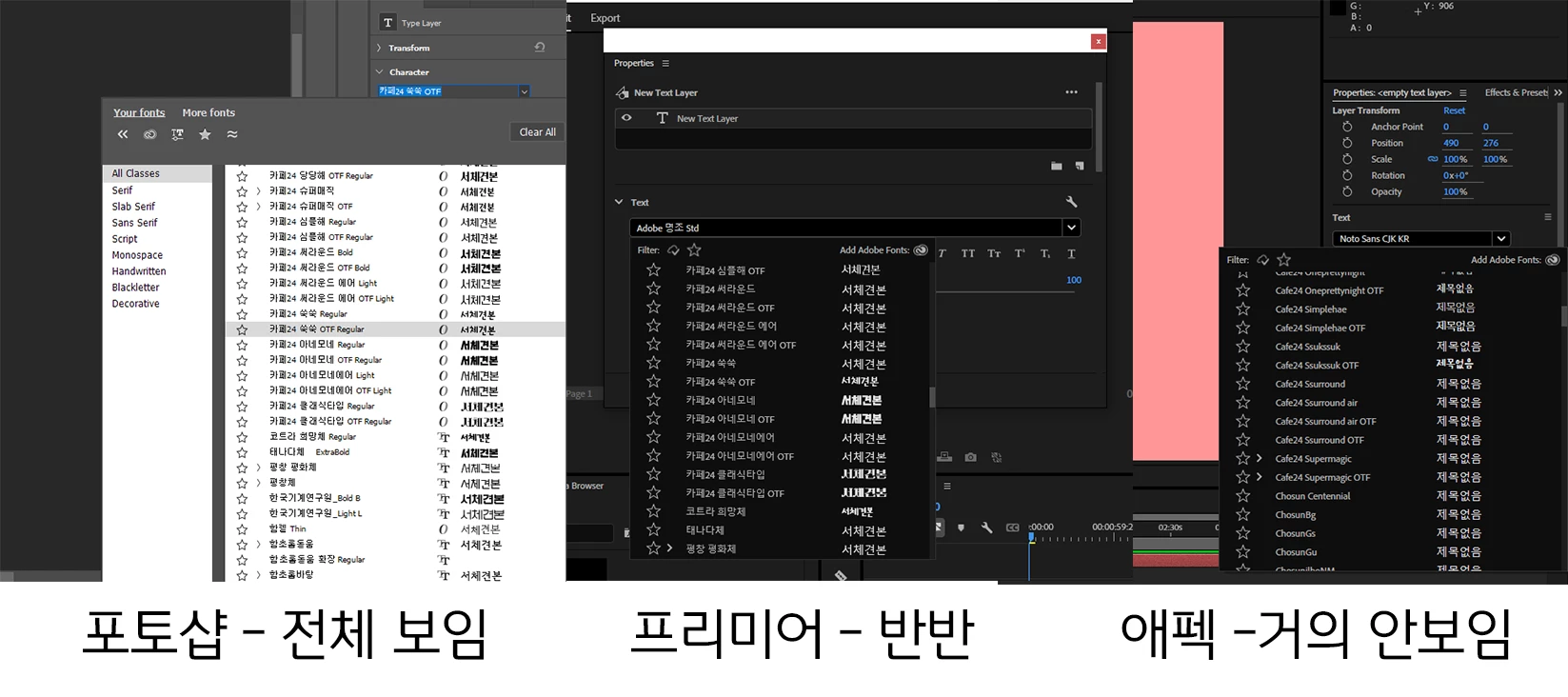The width and height of the screenshot is (1568, 697).
Task: Switch to the Your fonts tab
Action: 139,112
